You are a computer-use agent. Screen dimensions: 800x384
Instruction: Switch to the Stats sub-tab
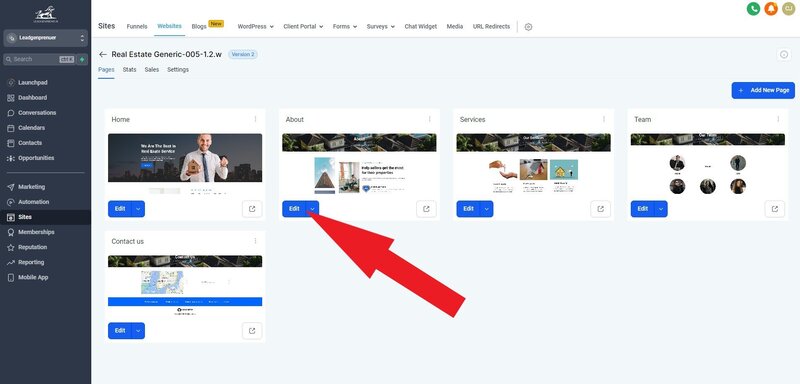tap(130, 70)
